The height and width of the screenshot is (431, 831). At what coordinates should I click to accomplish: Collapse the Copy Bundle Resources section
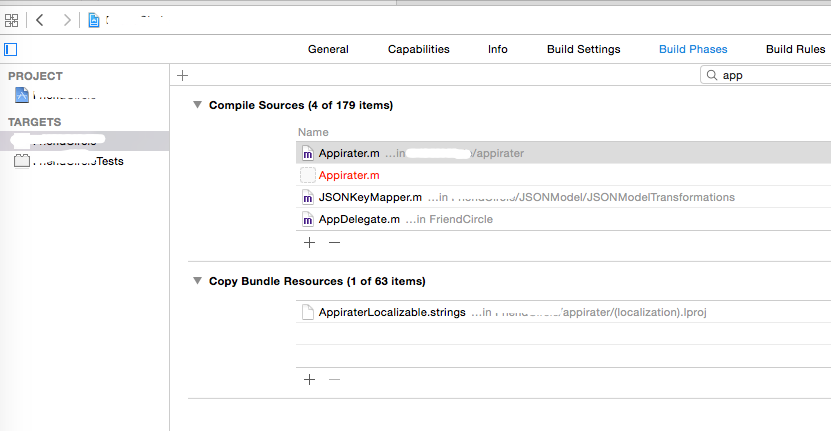point(197,281)
